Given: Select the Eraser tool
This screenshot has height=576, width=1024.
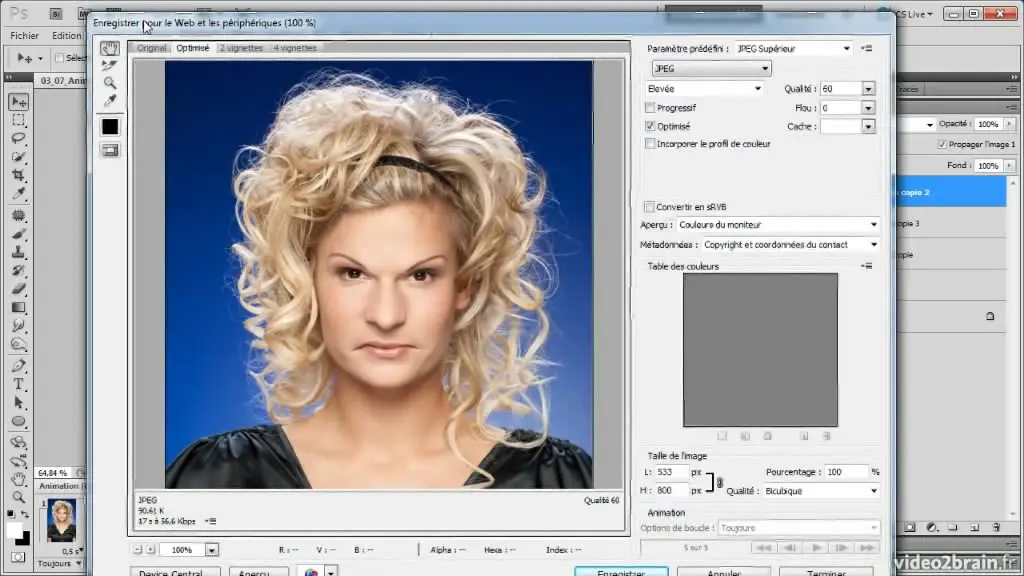Looking at the screenshot, I should click(18, 289).
